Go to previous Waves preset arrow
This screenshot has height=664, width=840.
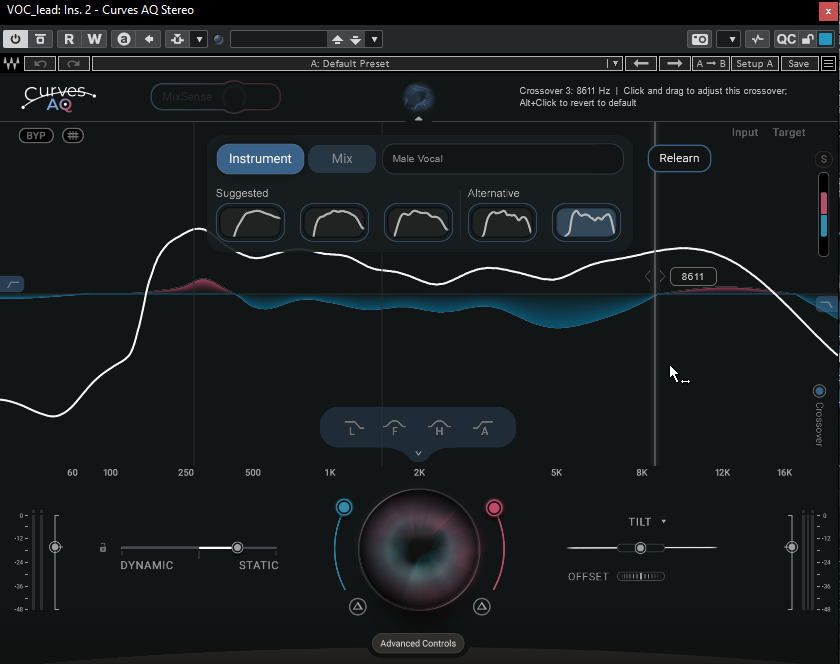tap(641, 63)
